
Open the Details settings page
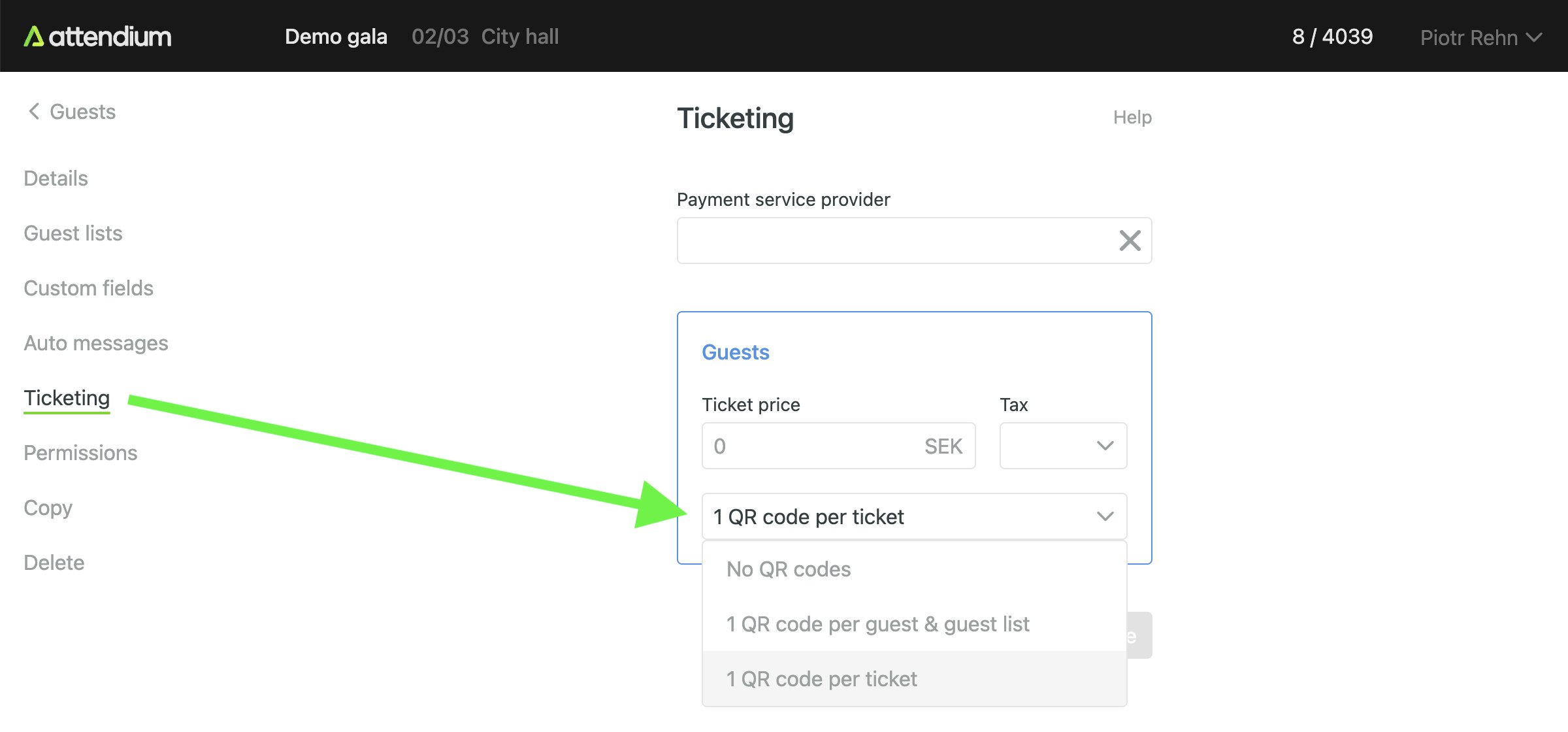point(56,178)
